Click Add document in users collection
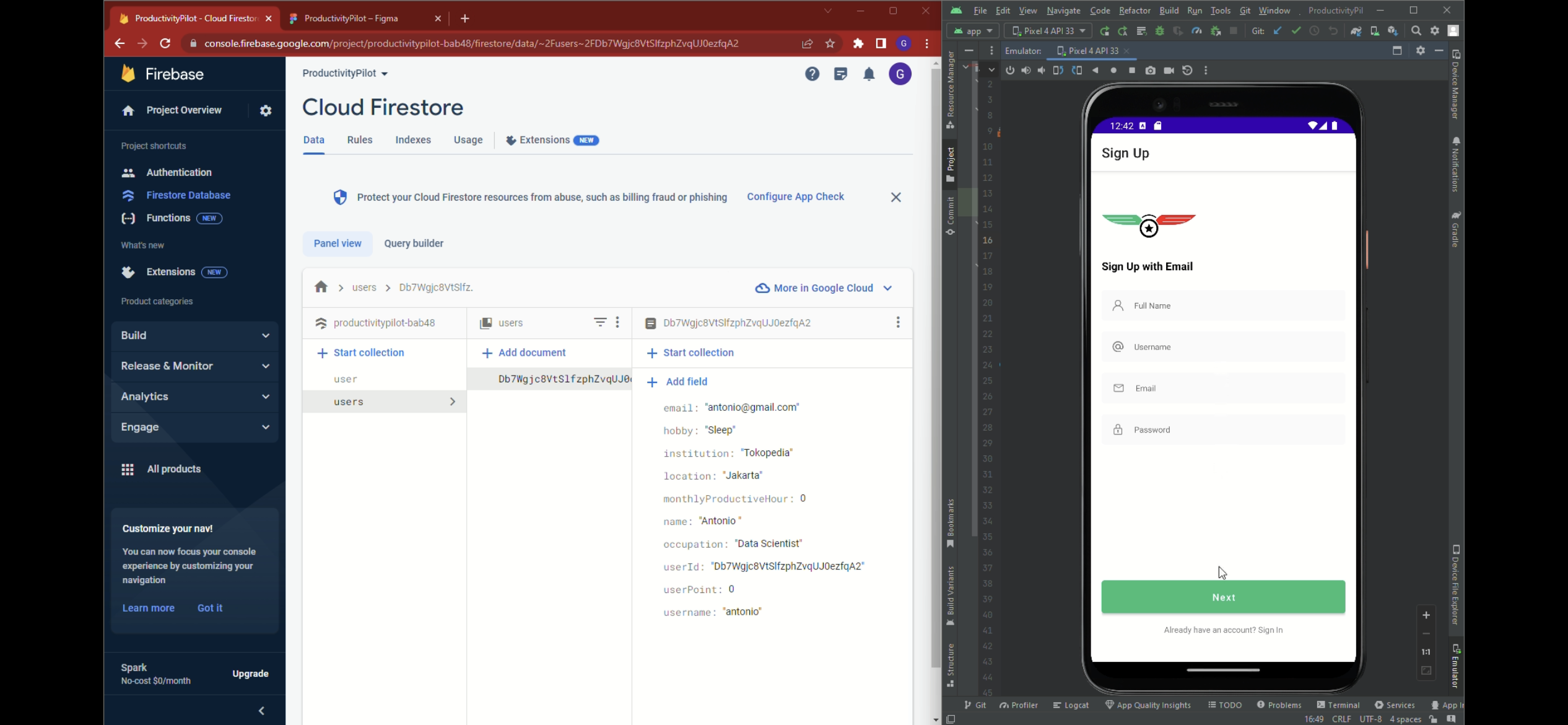 tap(524, 353)
